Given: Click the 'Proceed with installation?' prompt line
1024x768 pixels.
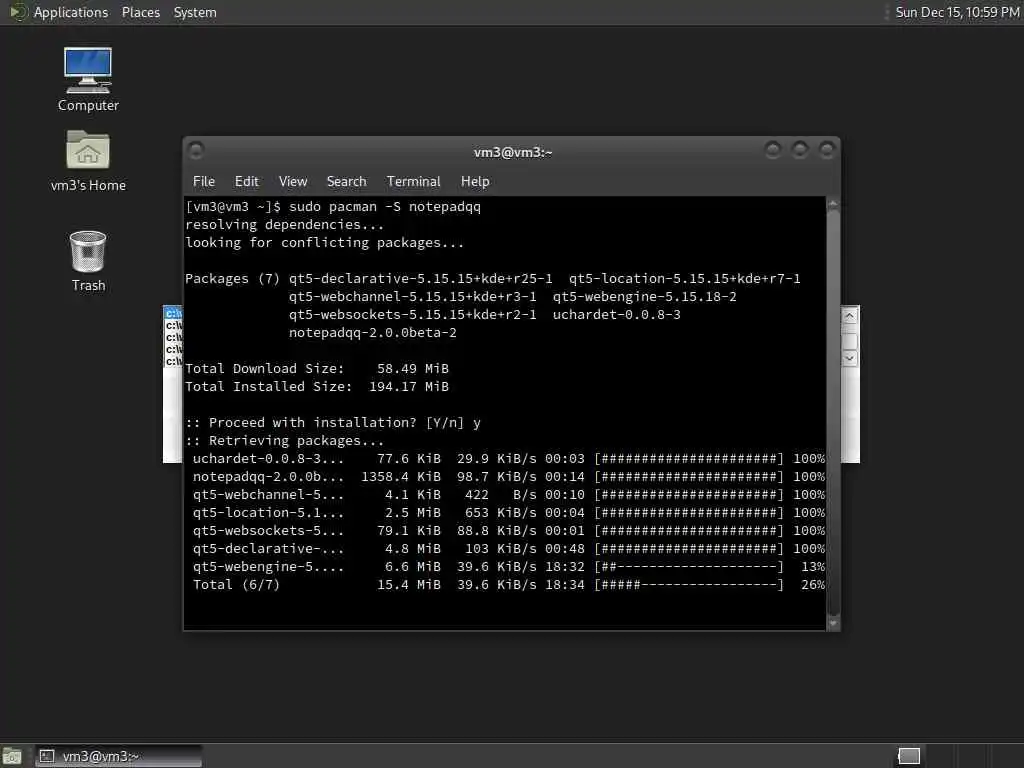Looking at the screenshot, I should [333, 423].
